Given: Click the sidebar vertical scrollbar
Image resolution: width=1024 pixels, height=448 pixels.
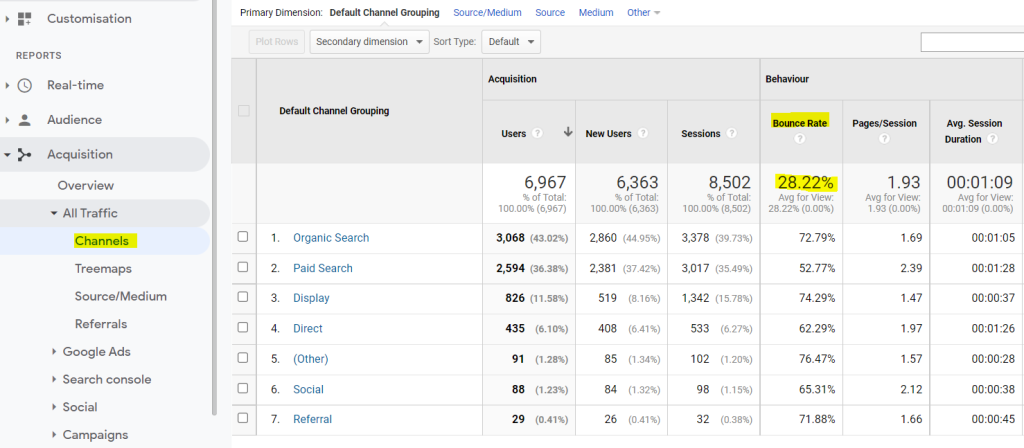Looking at the screenshot, I should pos(215,200).
